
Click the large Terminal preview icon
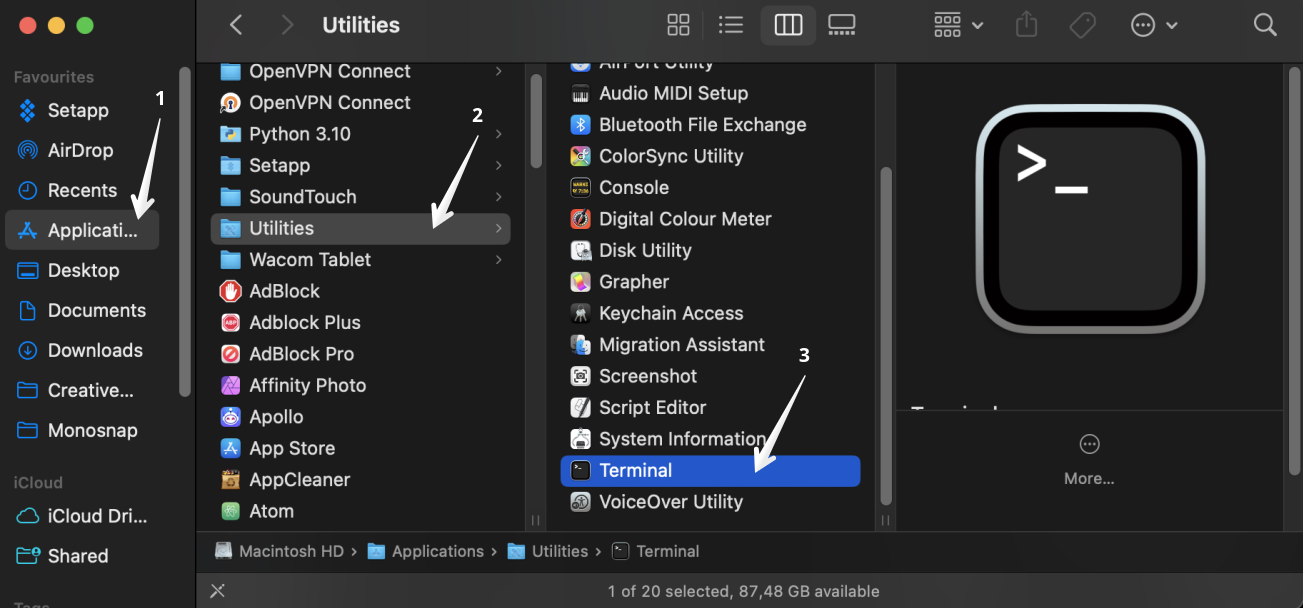click(x=1090, y=219)
